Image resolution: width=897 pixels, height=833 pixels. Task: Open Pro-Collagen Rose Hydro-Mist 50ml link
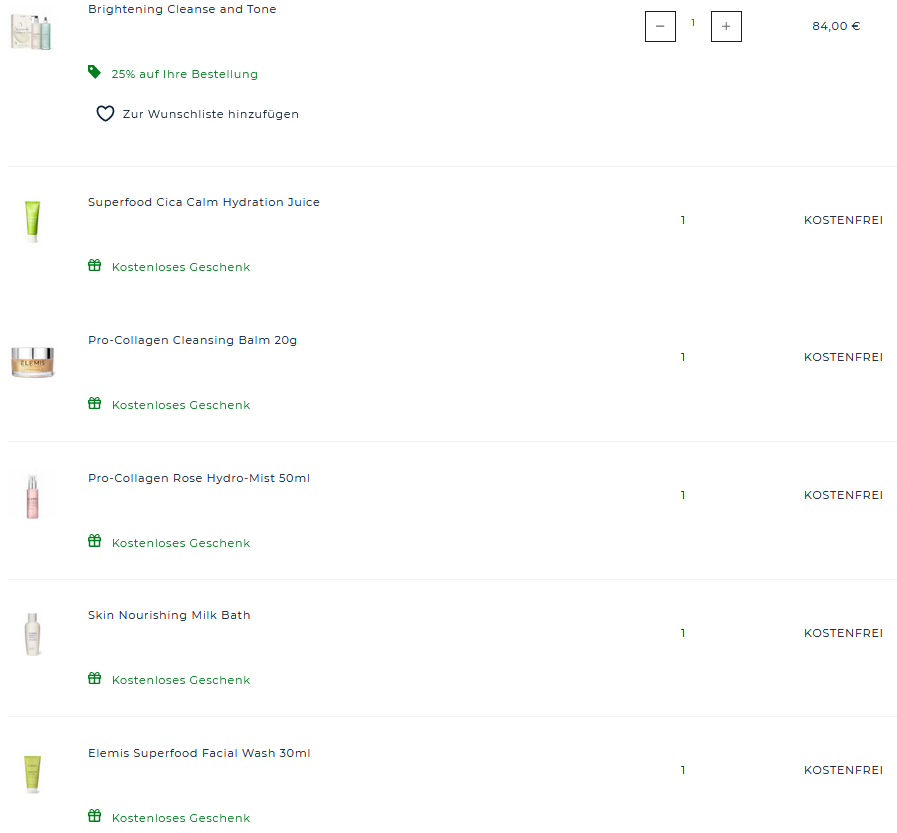(x=199, y=478)
